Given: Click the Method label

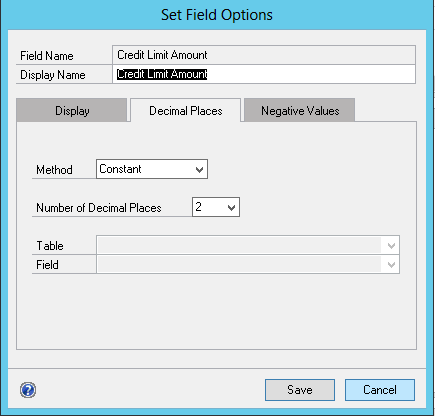Looking at the screenshot, I should (x=54, y=170).
